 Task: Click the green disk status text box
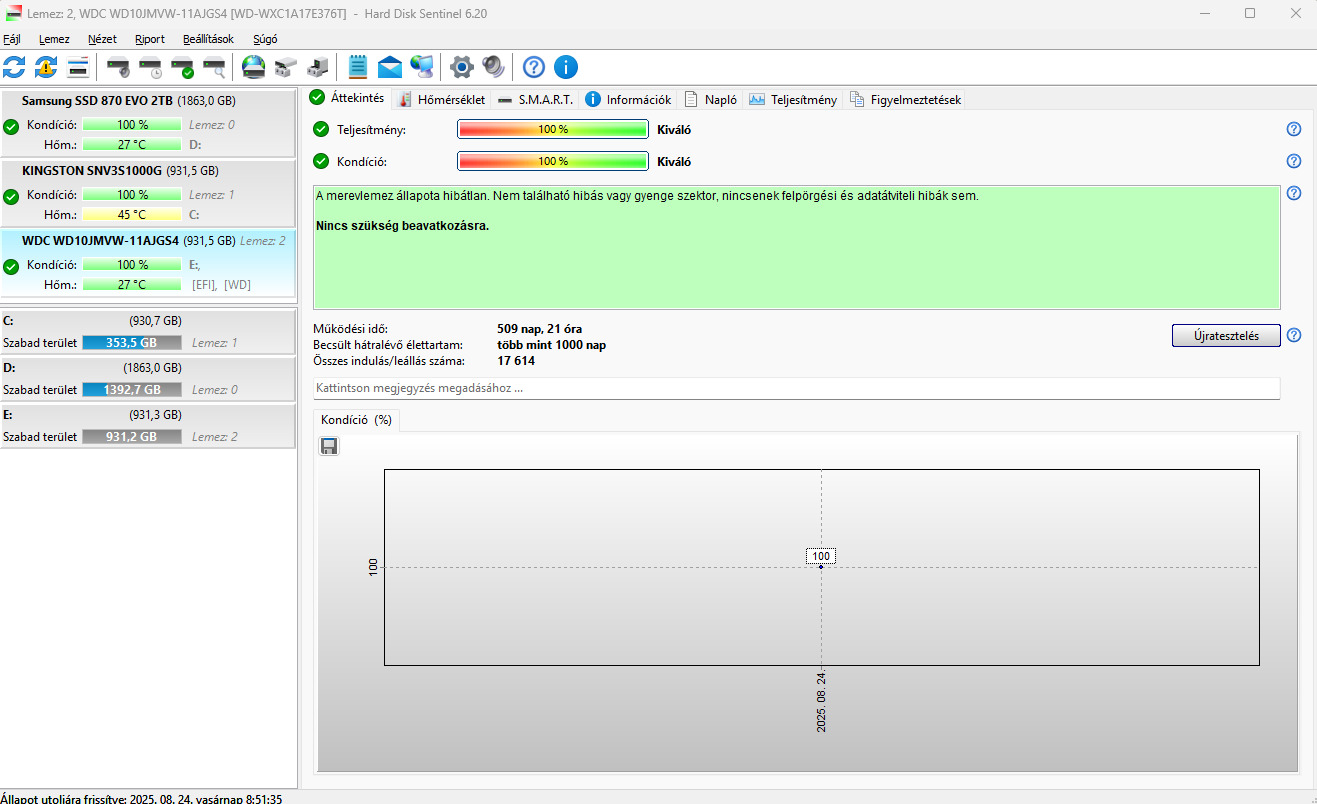[796, 247]
